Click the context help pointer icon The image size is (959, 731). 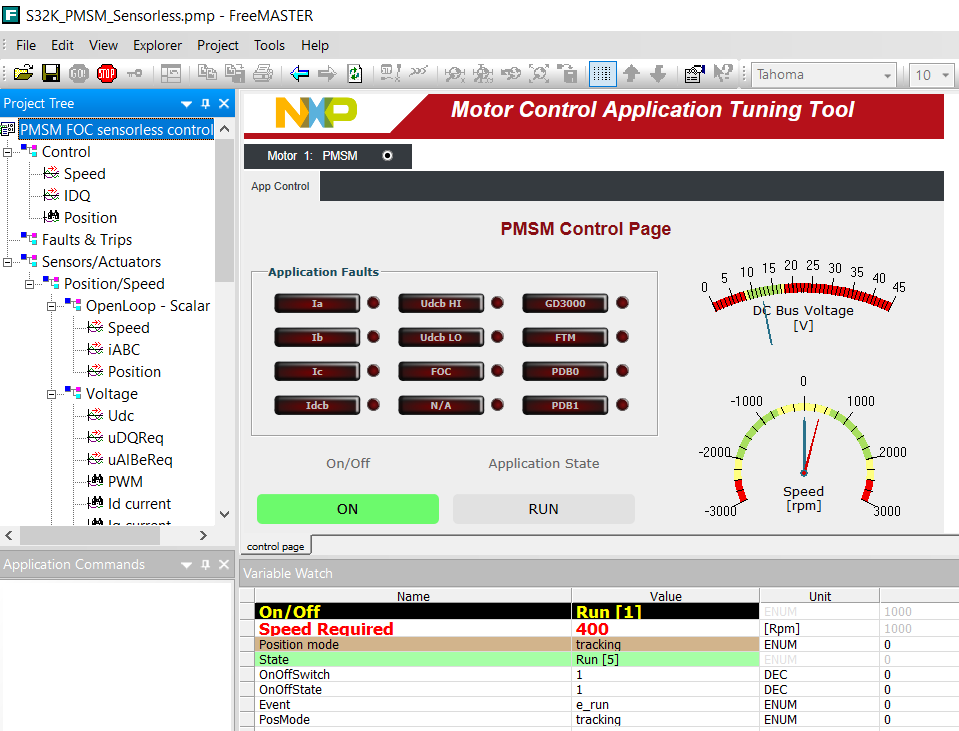(723, 73)
